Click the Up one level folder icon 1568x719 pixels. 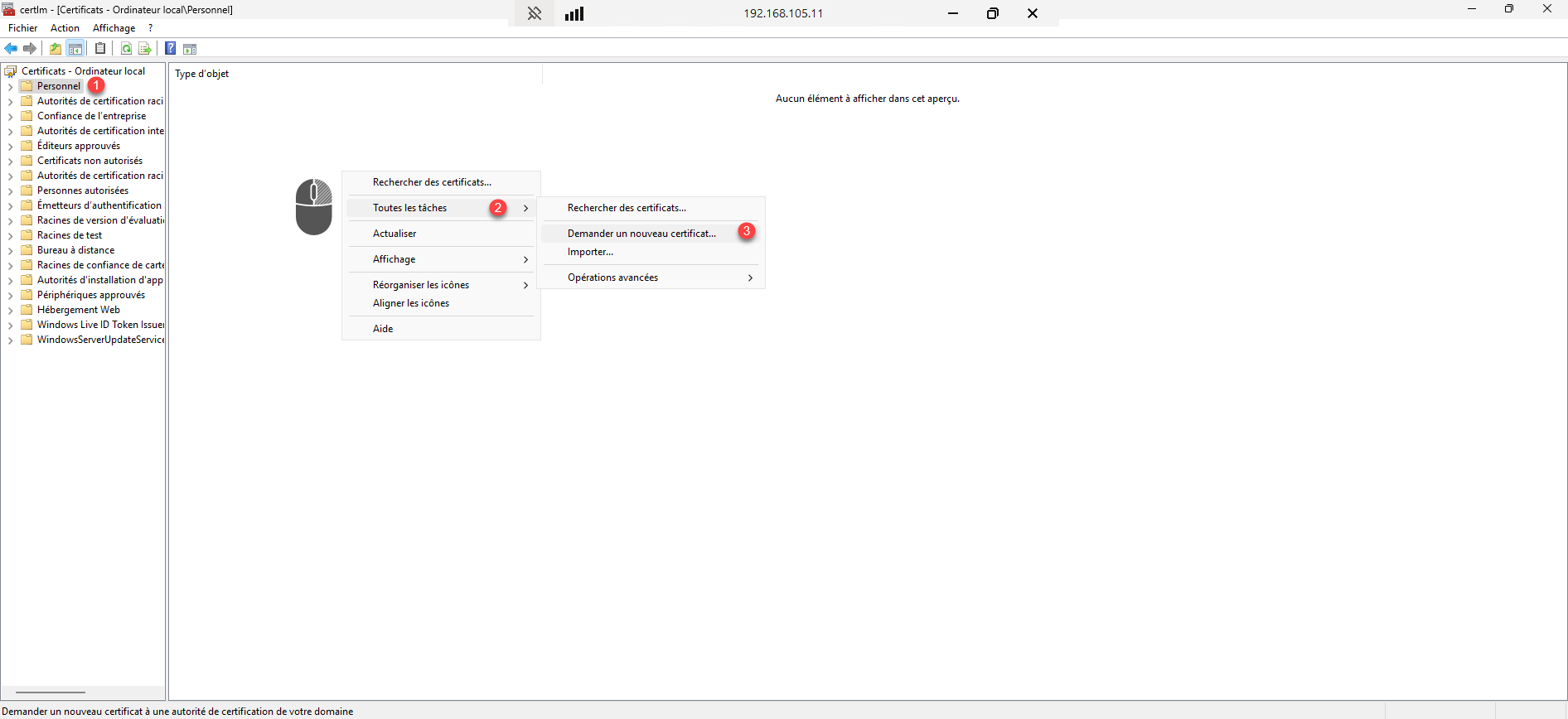[56, 49]
